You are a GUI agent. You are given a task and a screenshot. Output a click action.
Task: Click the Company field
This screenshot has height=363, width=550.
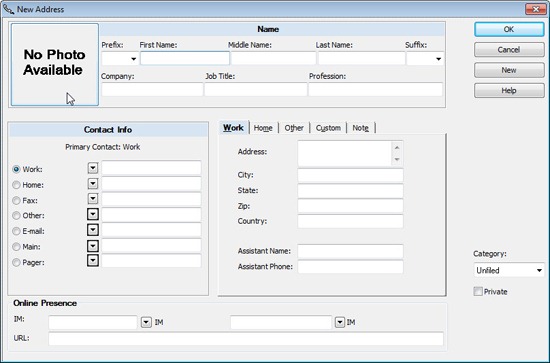click(x=152, y=89)
